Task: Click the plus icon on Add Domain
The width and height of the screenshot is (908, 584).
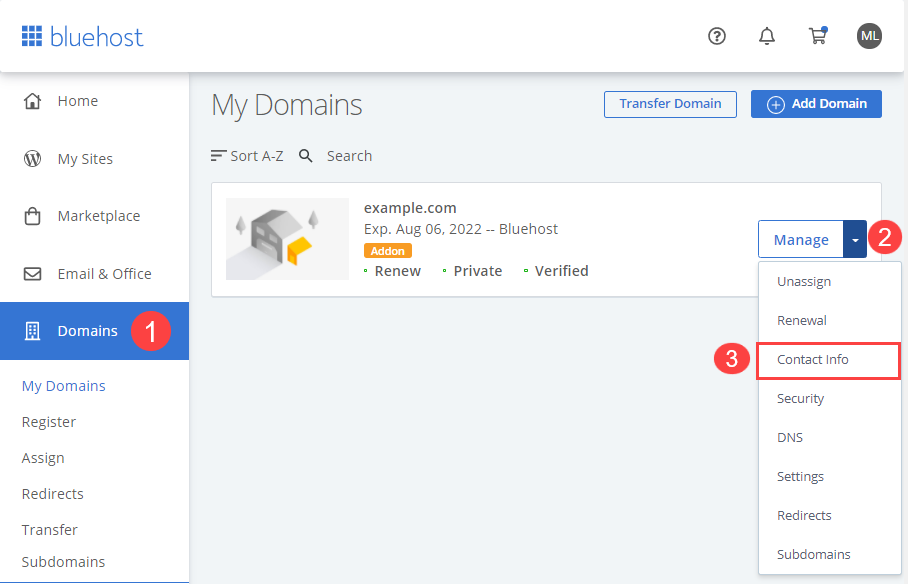Action: pyautogui.click(x=776, y=104)
